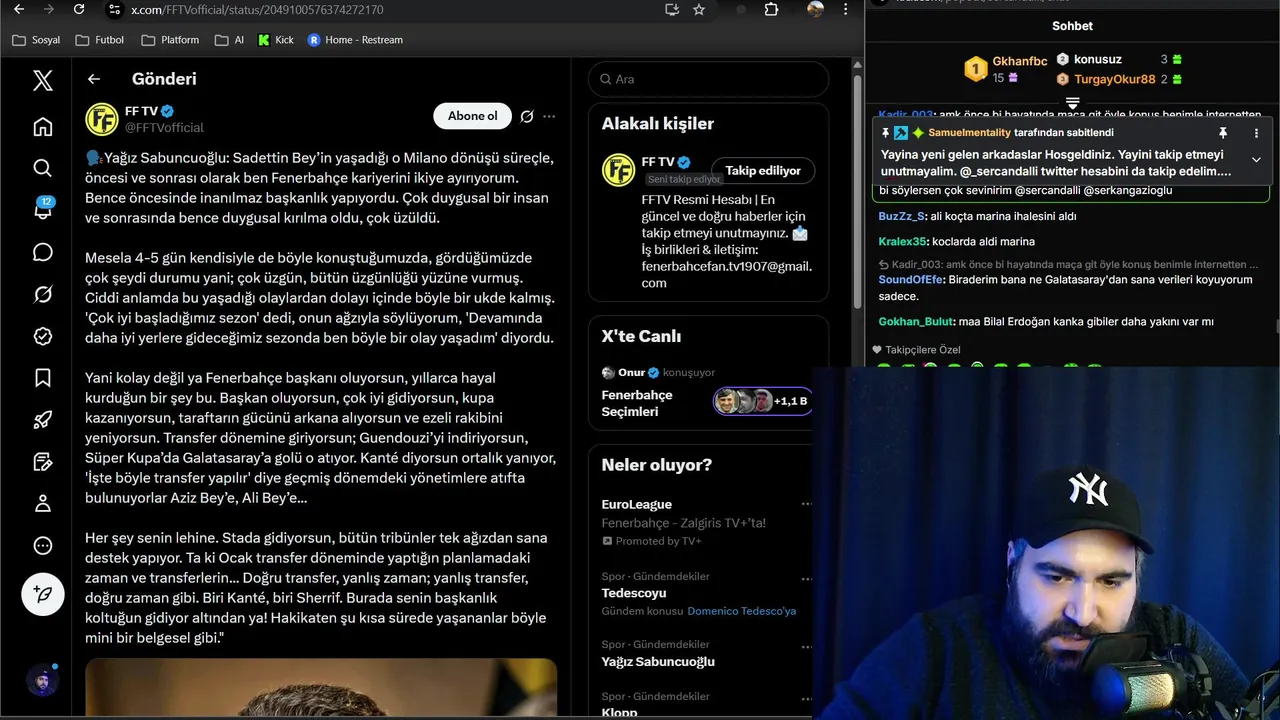This screenshot has width=1280, height=720.
Task: Open Bookmarks in the X sidebar
Action: point(42,378)
